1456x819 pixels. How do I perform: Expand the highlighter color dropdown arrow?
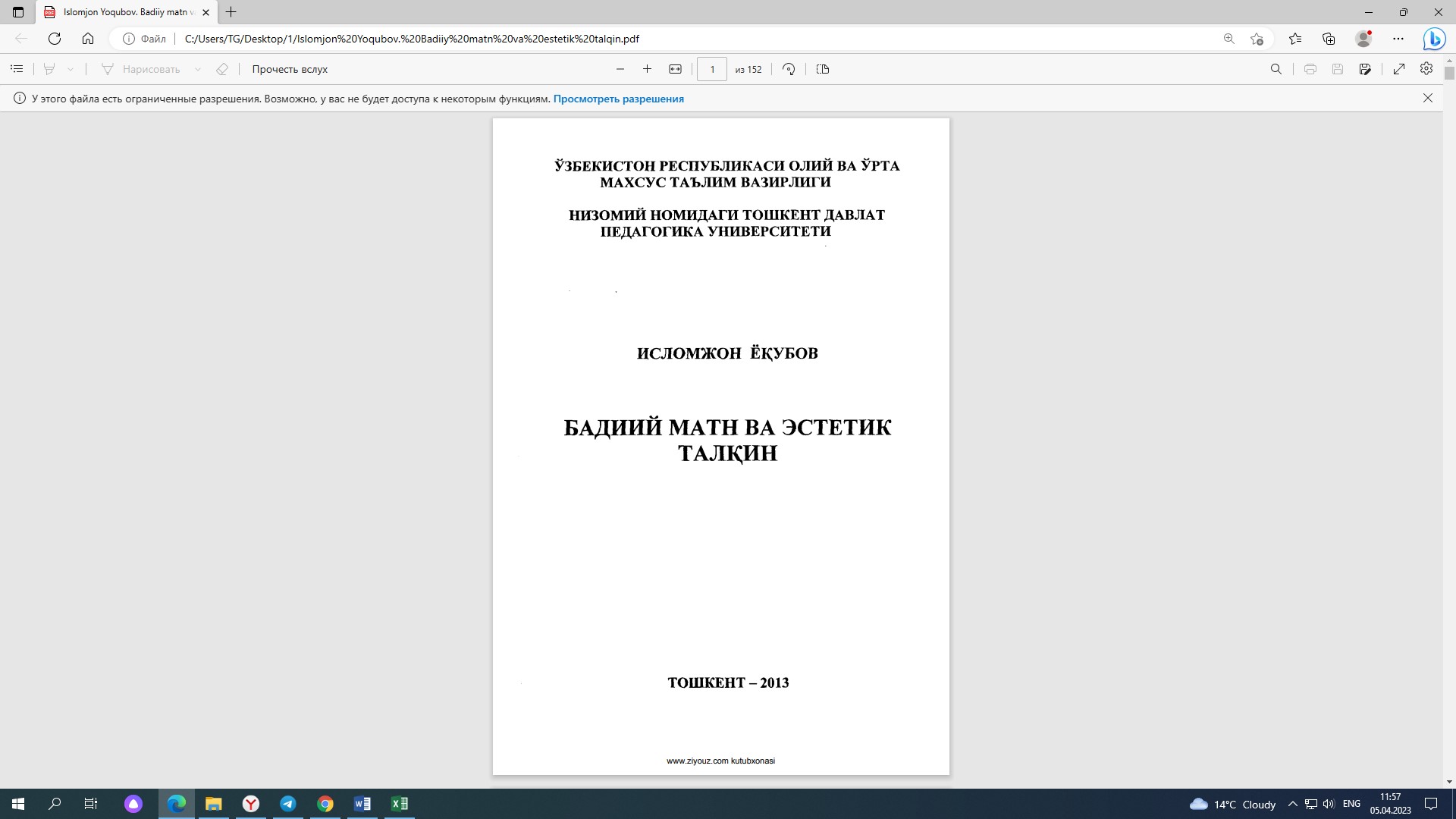pyautogui.click(x=71, y=69)
